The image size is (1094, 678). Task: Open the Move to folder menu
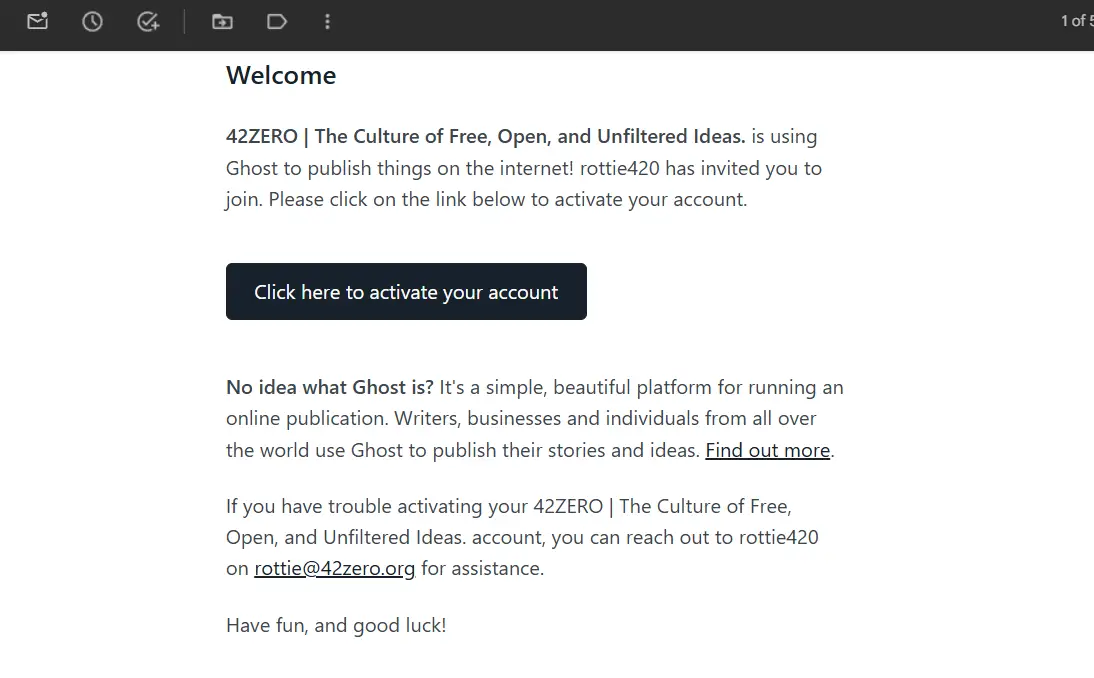(222, 21)
